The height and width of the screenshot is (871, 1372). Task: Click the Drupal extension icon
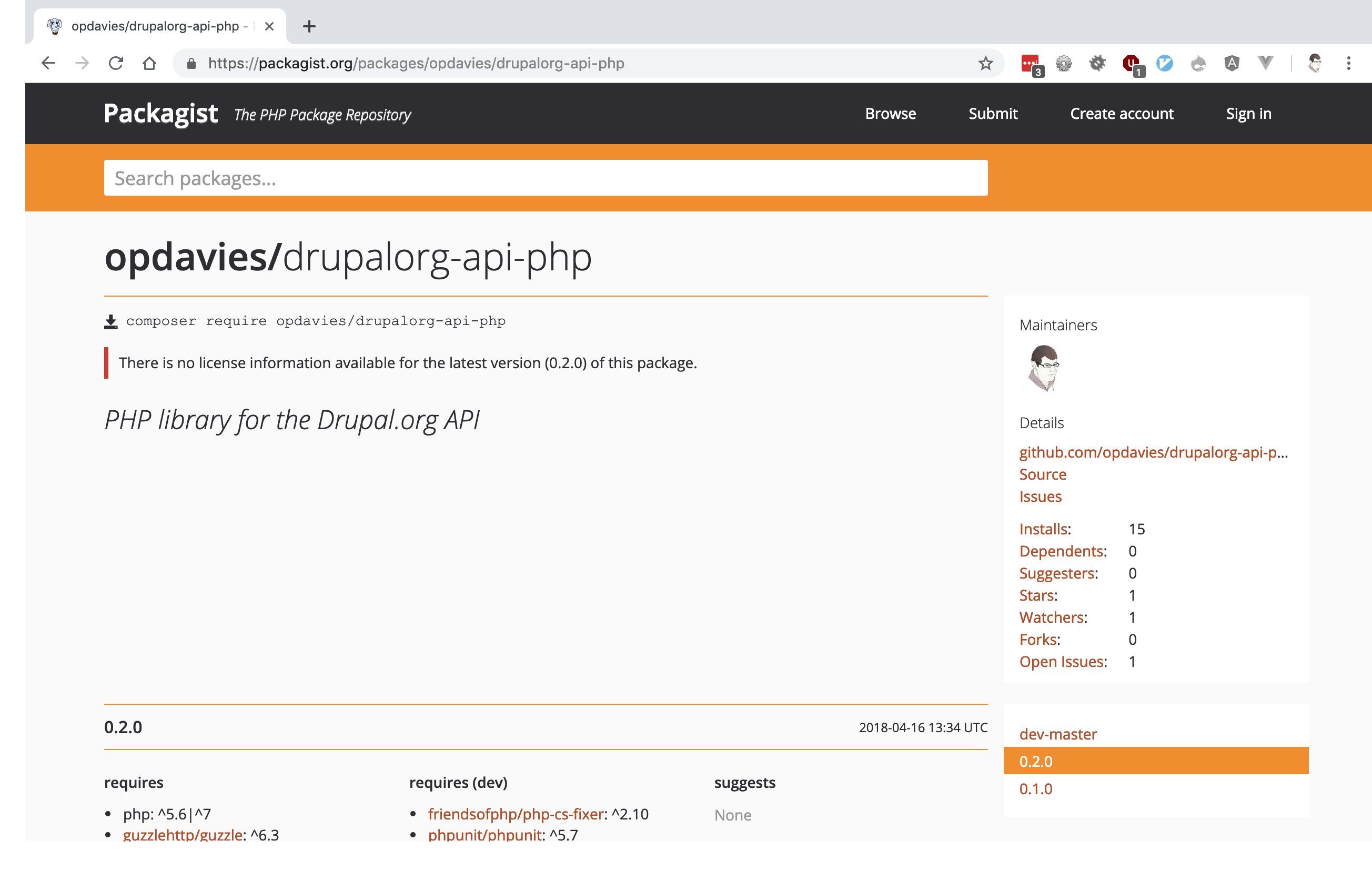(x=1198, y=63)
